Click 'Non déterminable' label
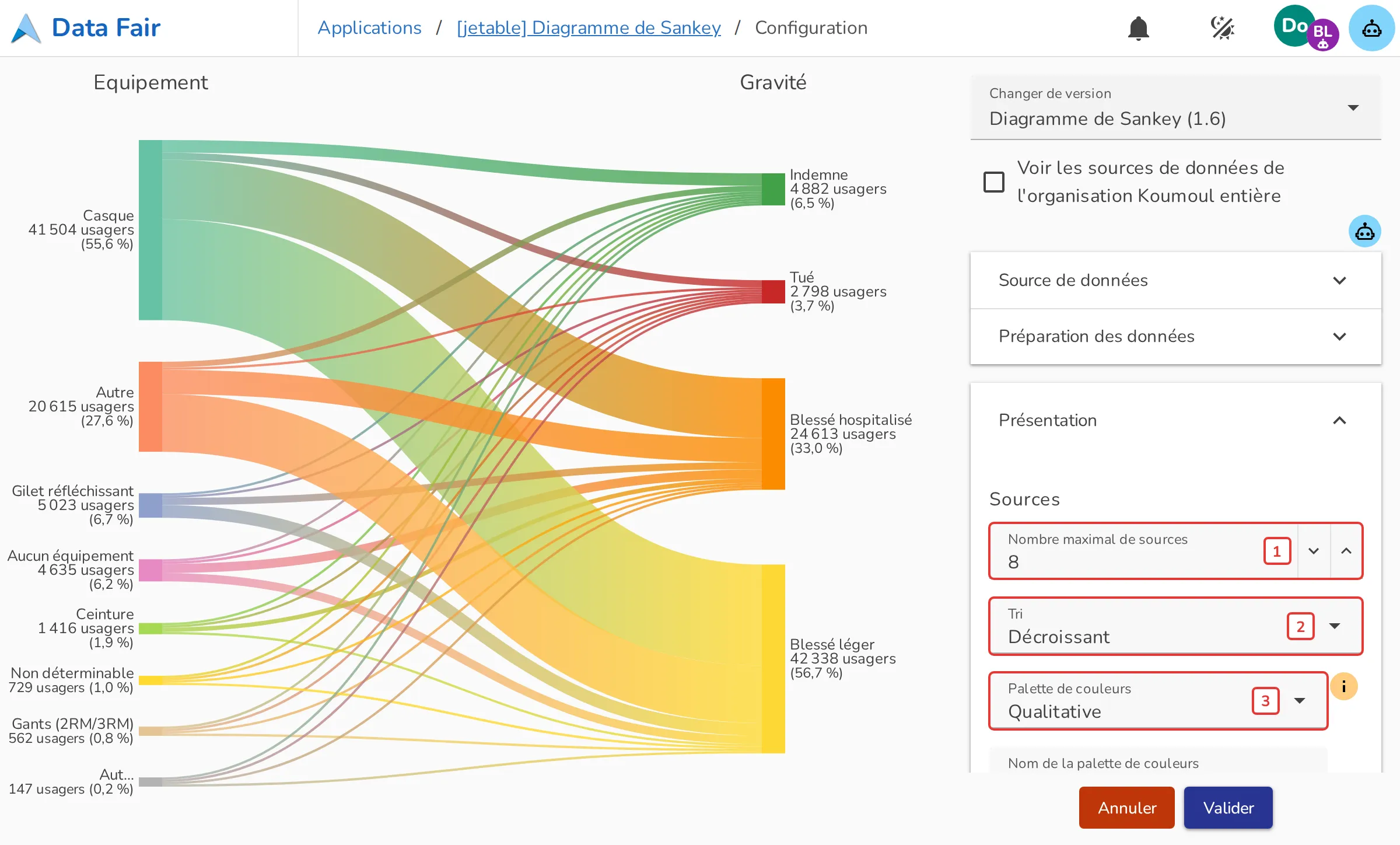 72,673
